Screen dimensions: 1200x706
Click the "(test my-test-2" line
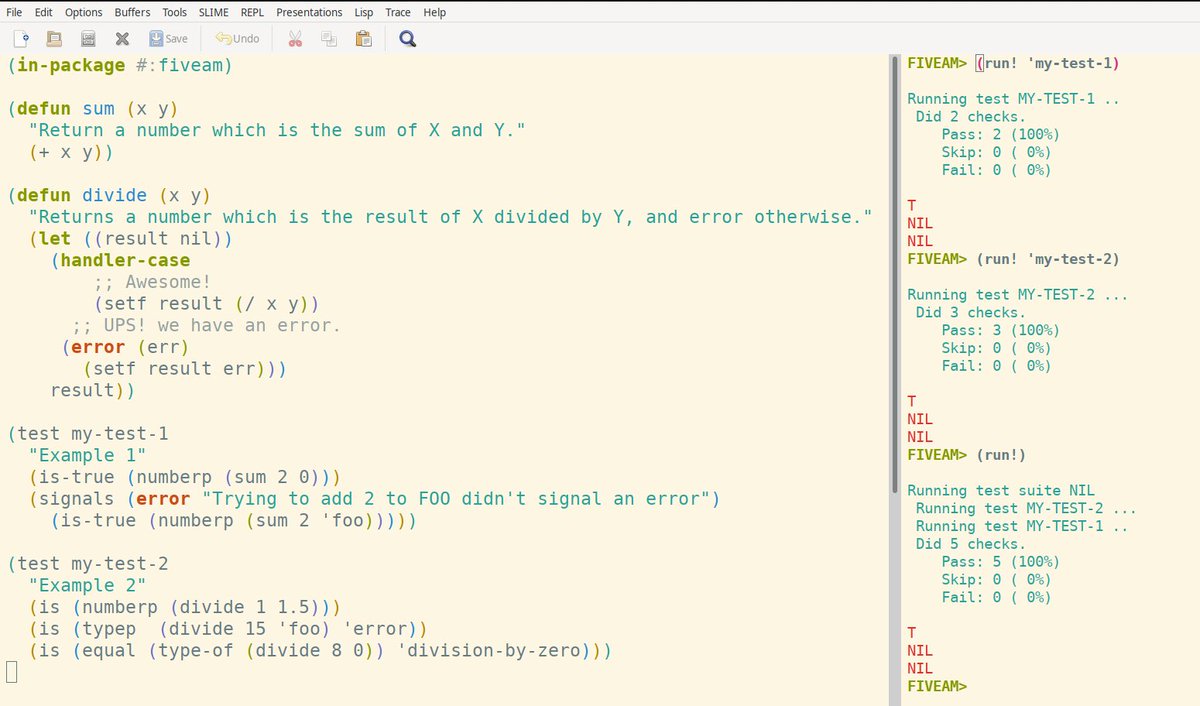[88, 564]
